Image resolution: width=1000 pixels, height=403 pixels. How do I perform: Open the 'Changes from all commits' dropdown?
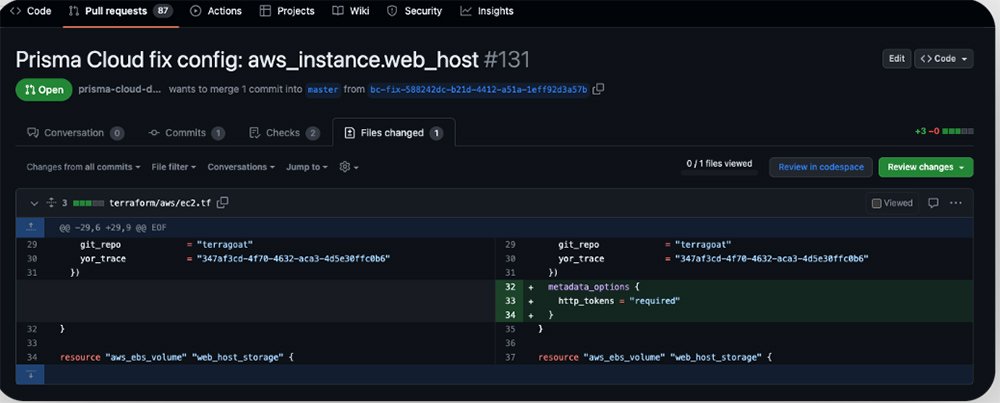point(84,167)
